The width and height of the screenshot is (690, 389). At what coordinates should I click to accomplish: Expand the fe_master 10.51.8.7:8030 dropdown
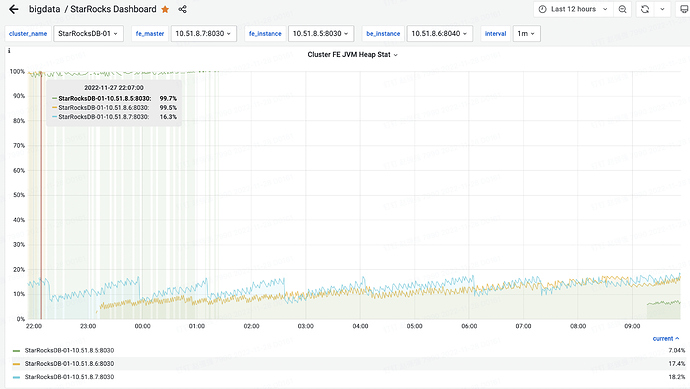pyautogui.click(x=203, y=33)
